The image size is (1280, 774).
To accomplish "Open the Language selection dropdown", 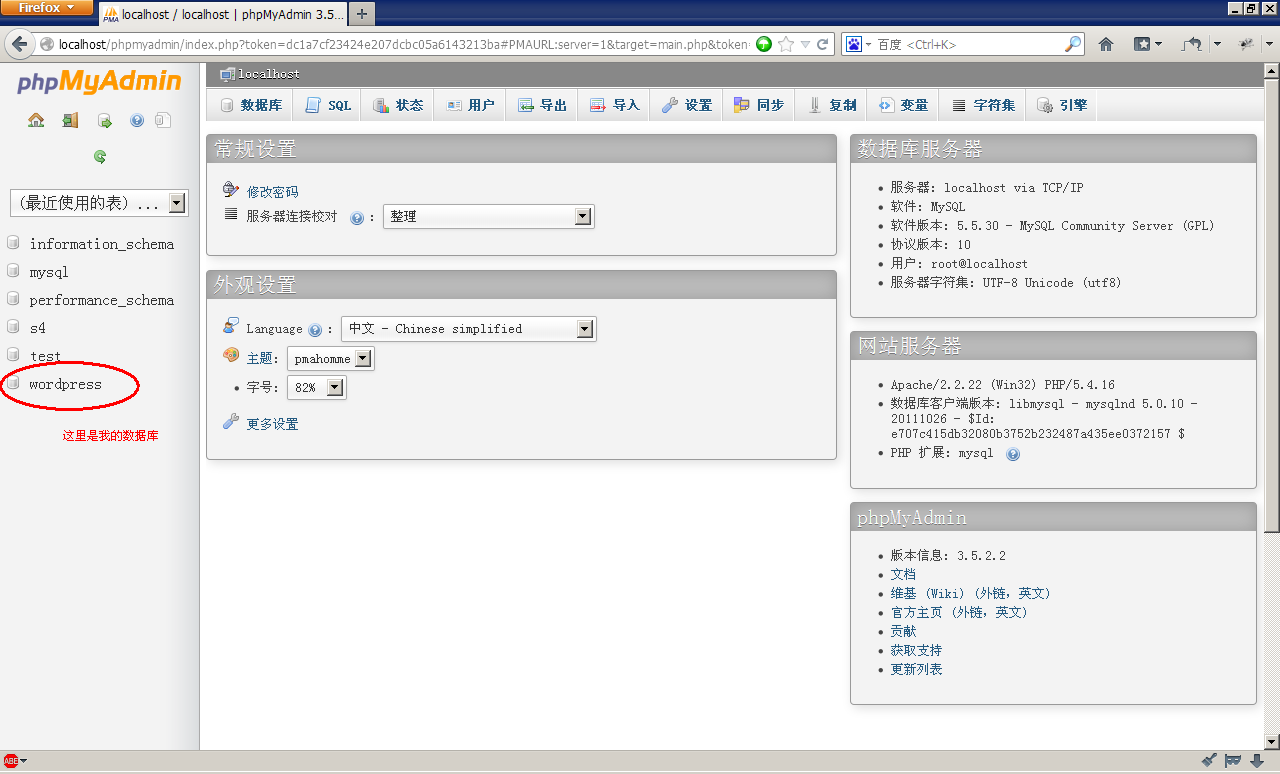I will (x=468, y=329).
